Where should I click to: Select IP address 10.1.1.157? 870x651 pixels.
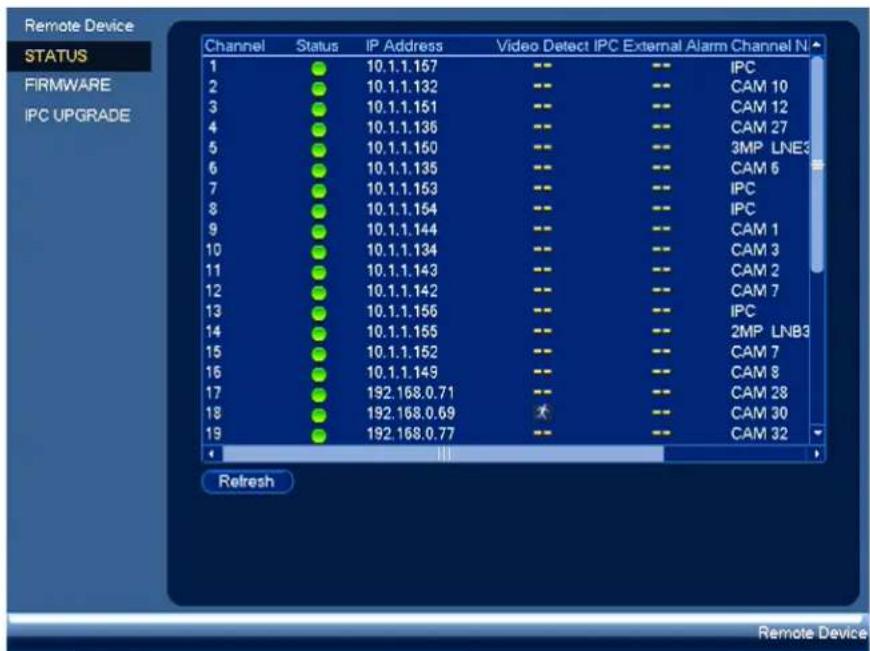click(402, 67)
